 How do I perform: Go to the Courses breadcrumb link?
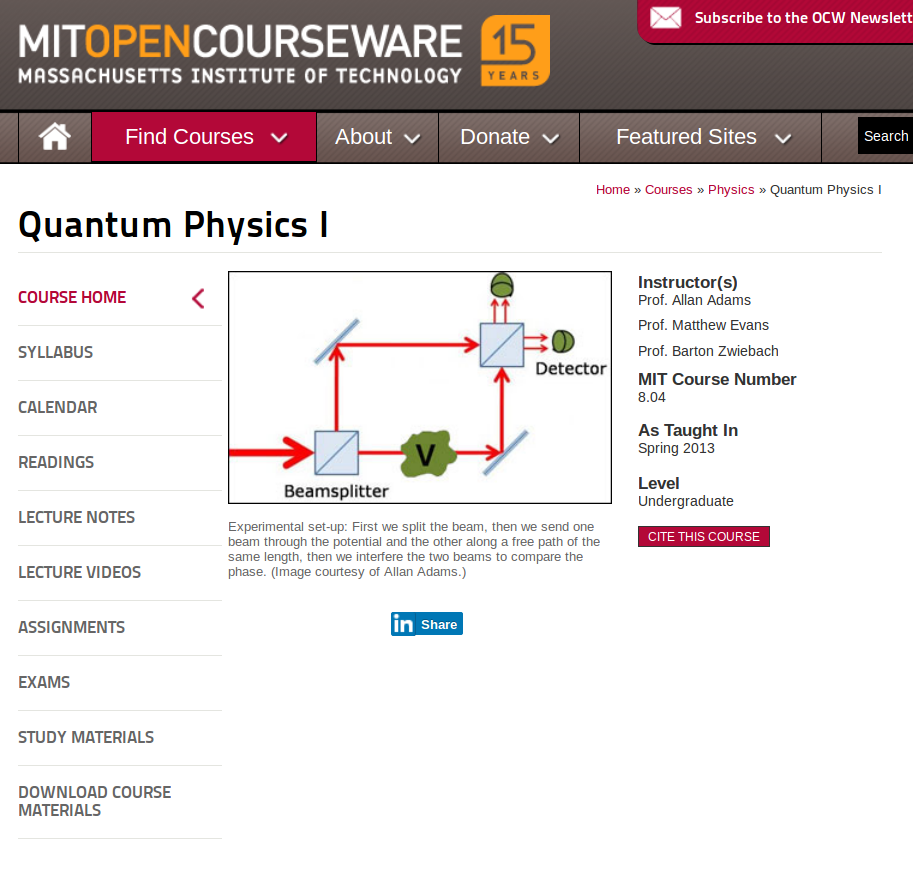tap(668, 190)
